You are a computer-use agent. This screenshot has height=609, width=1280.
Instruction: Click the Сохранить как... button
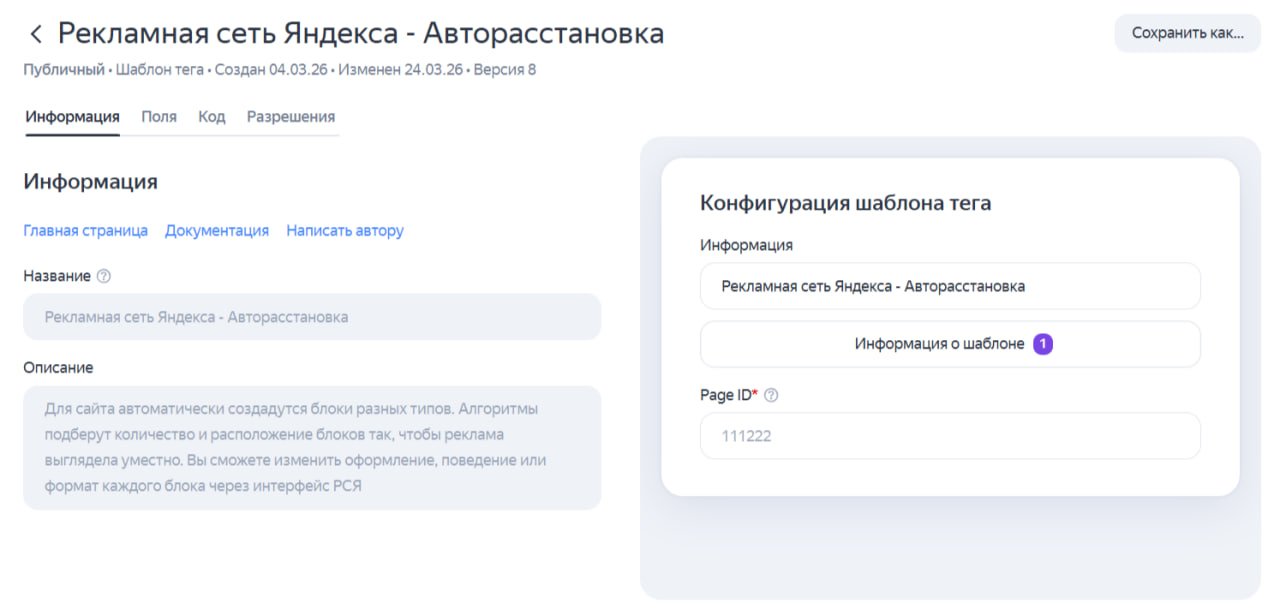tap(1188, 33)
